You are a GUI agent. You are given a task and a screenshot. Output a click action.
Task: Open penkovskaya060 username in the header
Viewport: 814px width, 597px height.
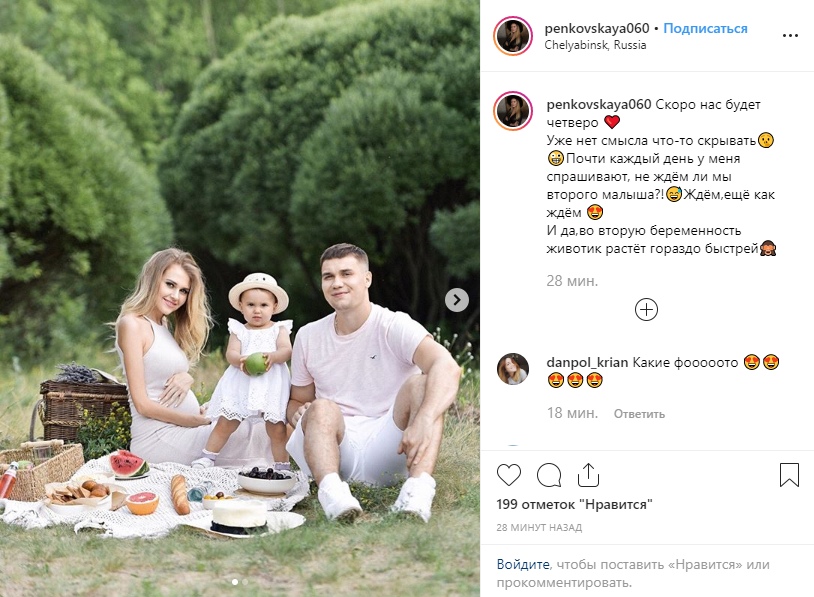[x=597, y=29]
